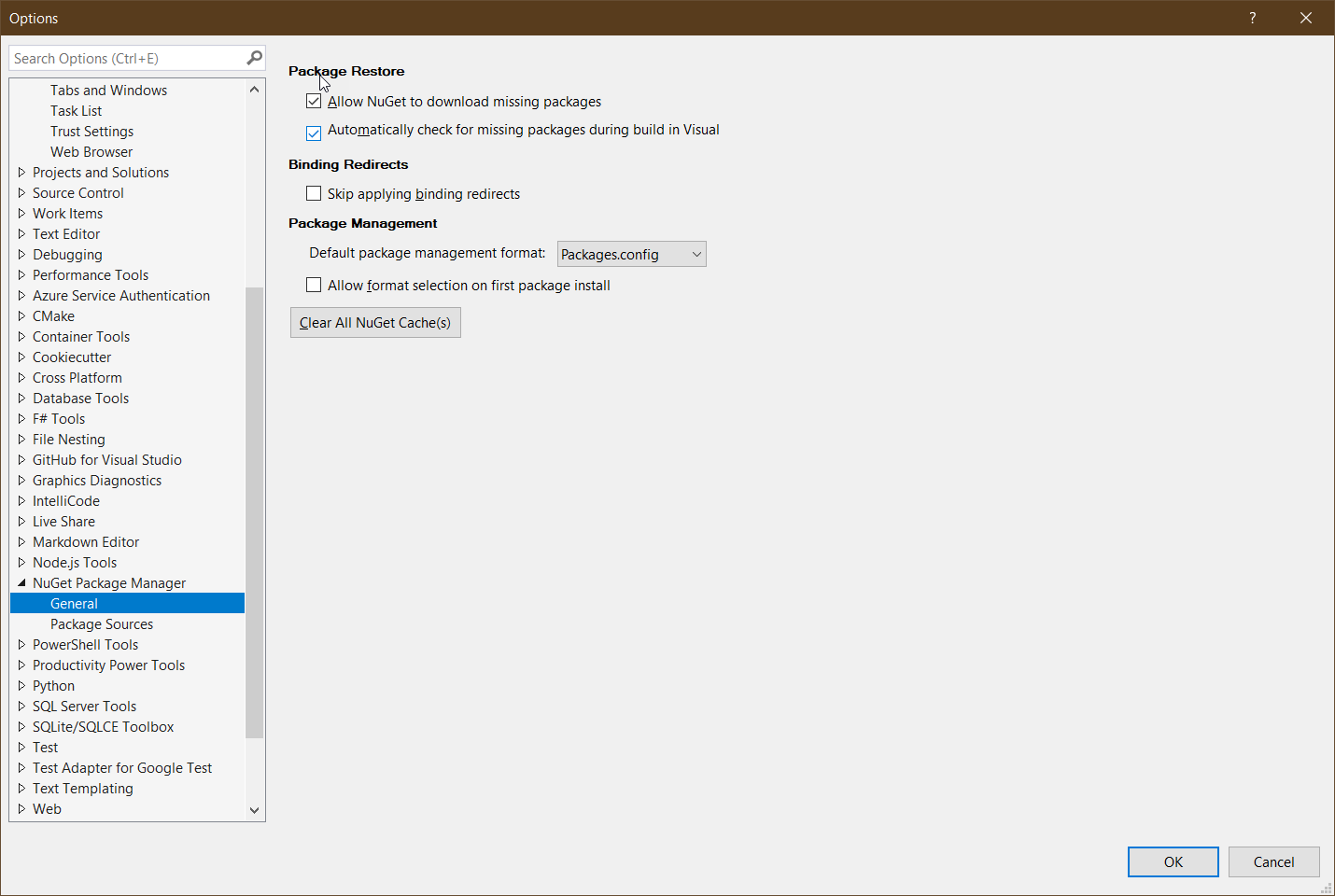Expand the Python options arrow
The image size is (1335, 896).
(21, 686)
